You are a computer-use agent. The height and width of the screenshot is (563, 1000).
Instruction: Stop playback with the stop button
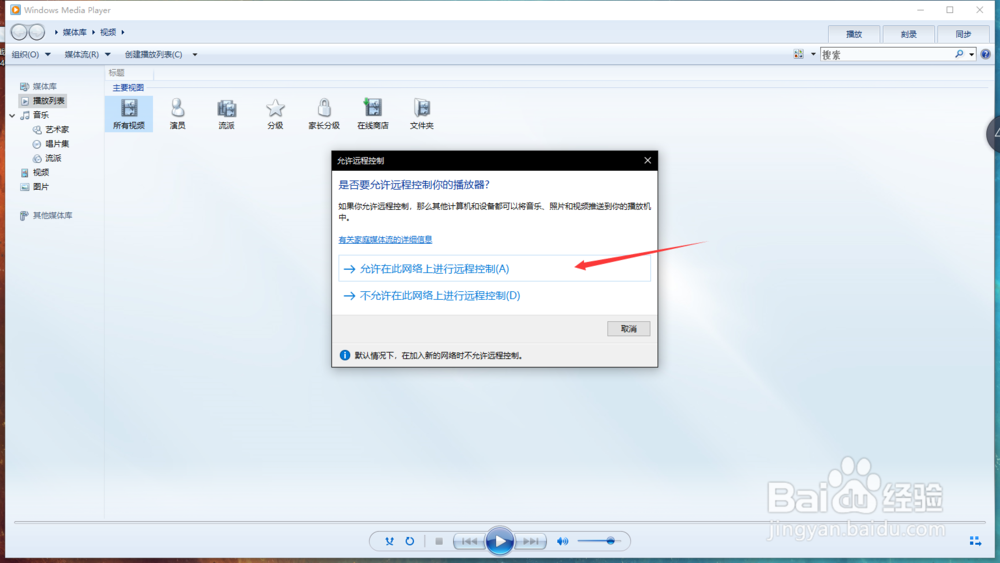click(439, 541)
